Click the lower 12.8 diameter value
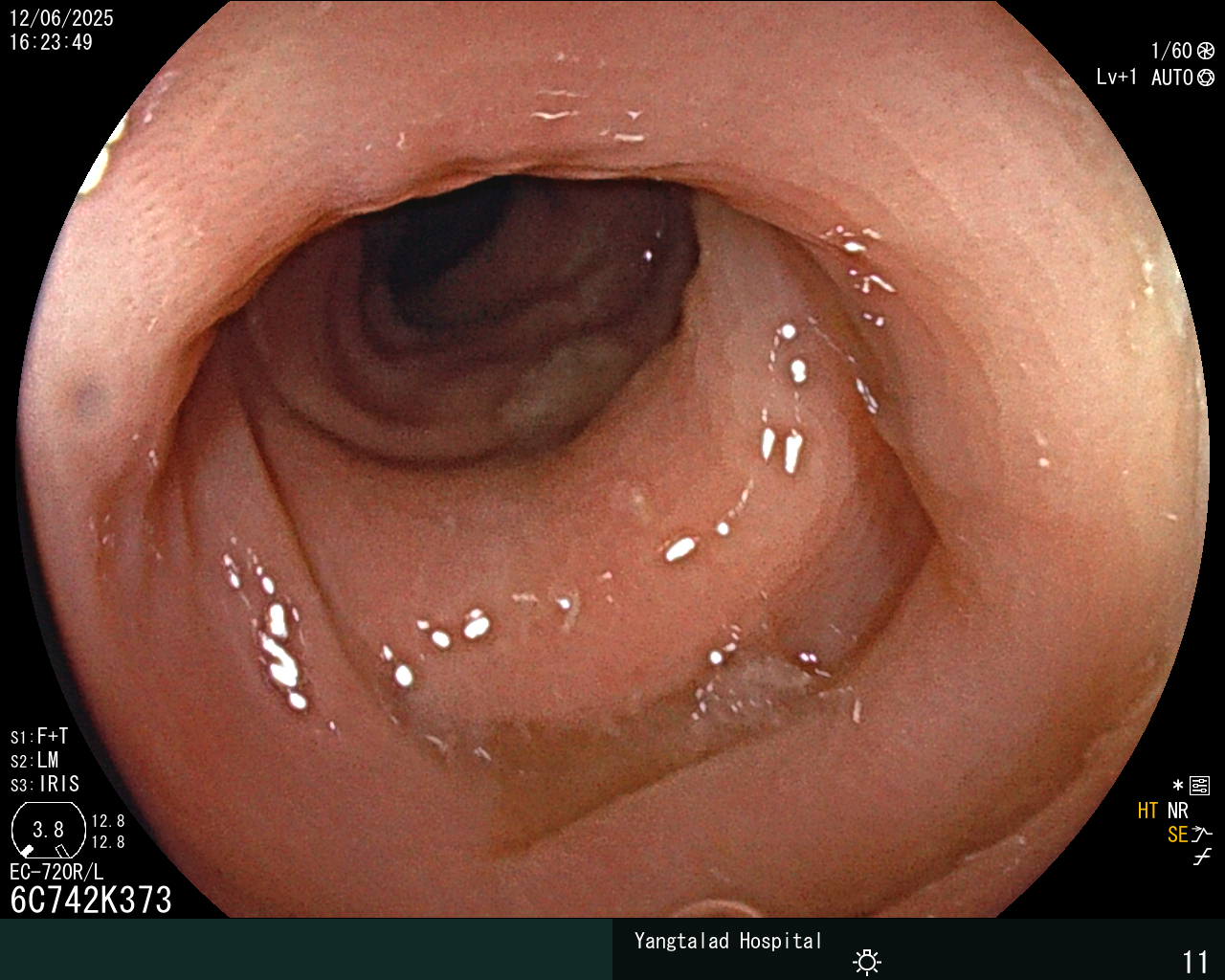Screen dimensions: 1225x980 (108, 842)
